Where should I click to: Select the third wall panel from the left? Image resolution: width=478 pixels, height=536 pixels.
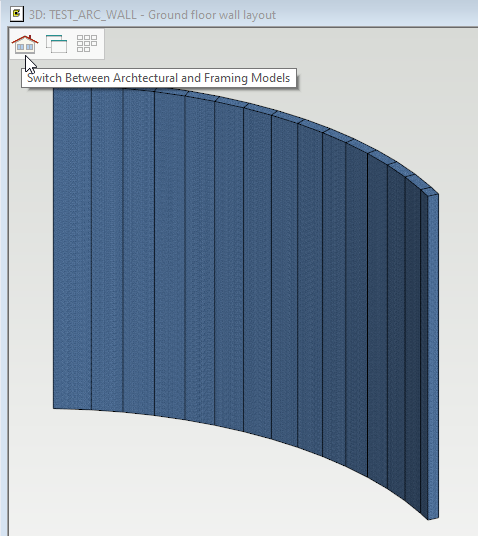click(x=138, y=251)
